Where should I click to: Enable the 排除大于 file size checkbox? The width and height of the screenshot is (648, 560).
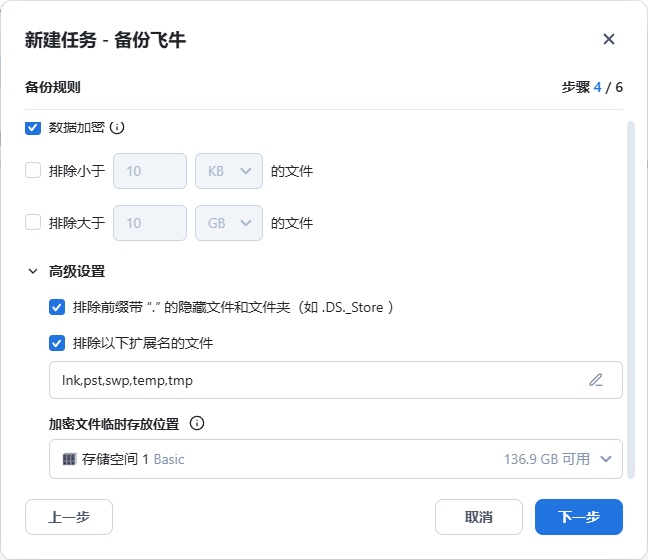(x=33, y=223)
